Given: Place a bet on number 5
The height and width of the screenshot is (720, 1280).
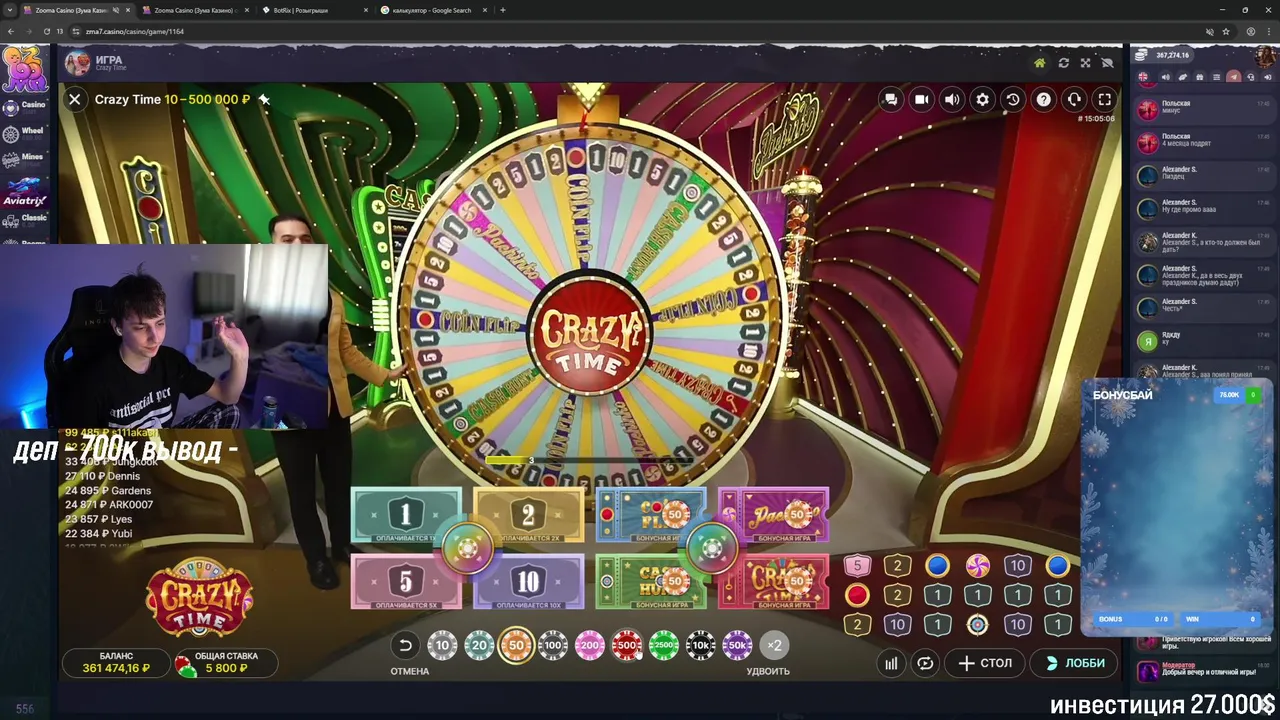Looking at the screenshot, I should (406, 582).
